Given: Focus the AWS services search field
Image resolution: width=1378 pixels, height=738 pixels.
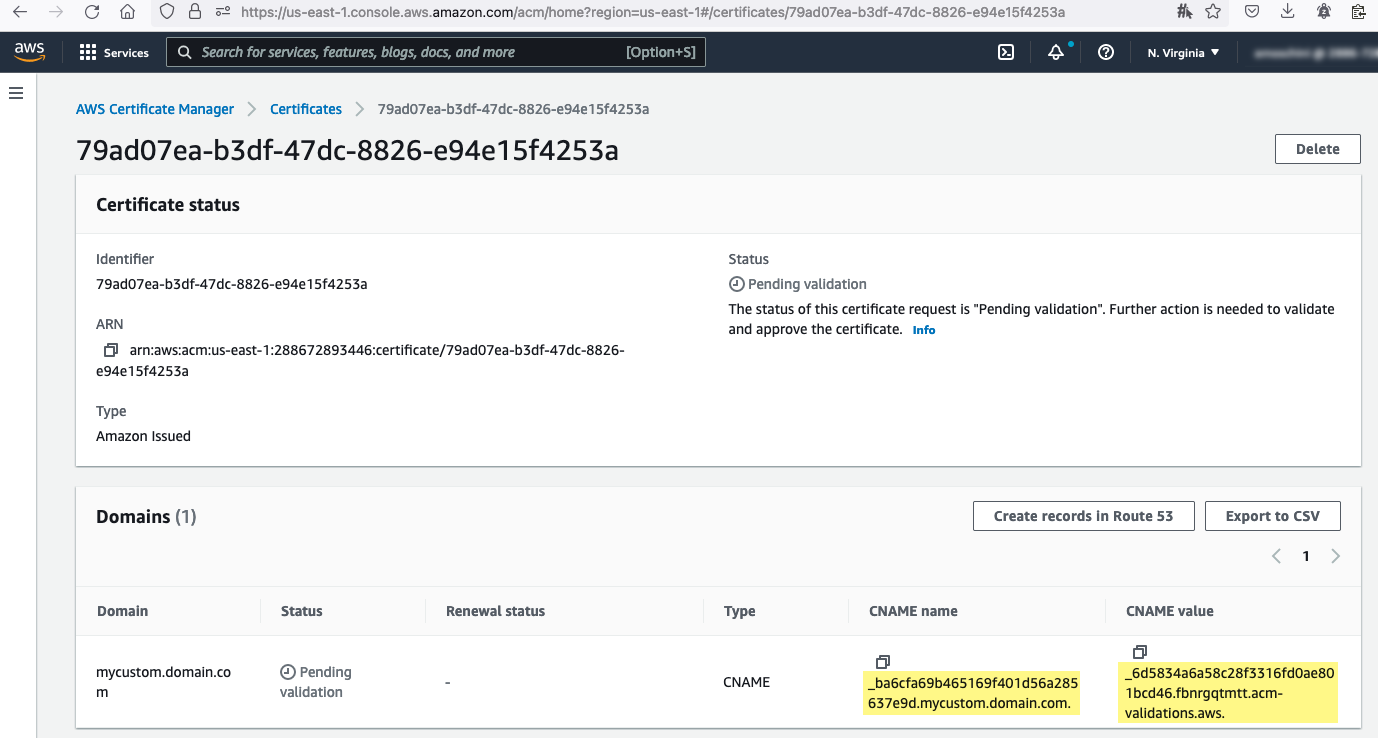Looking at the screenshot, I should coord(436,52).
